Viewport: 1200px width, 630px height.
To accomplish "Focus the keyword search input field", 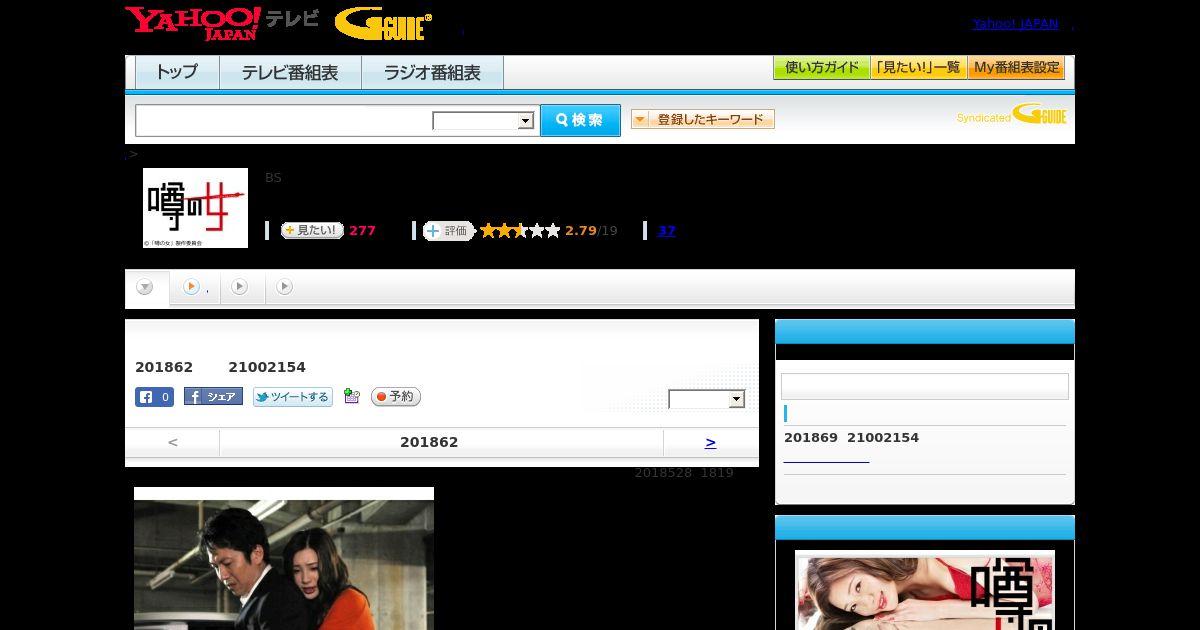I will [x=284, y=120].
